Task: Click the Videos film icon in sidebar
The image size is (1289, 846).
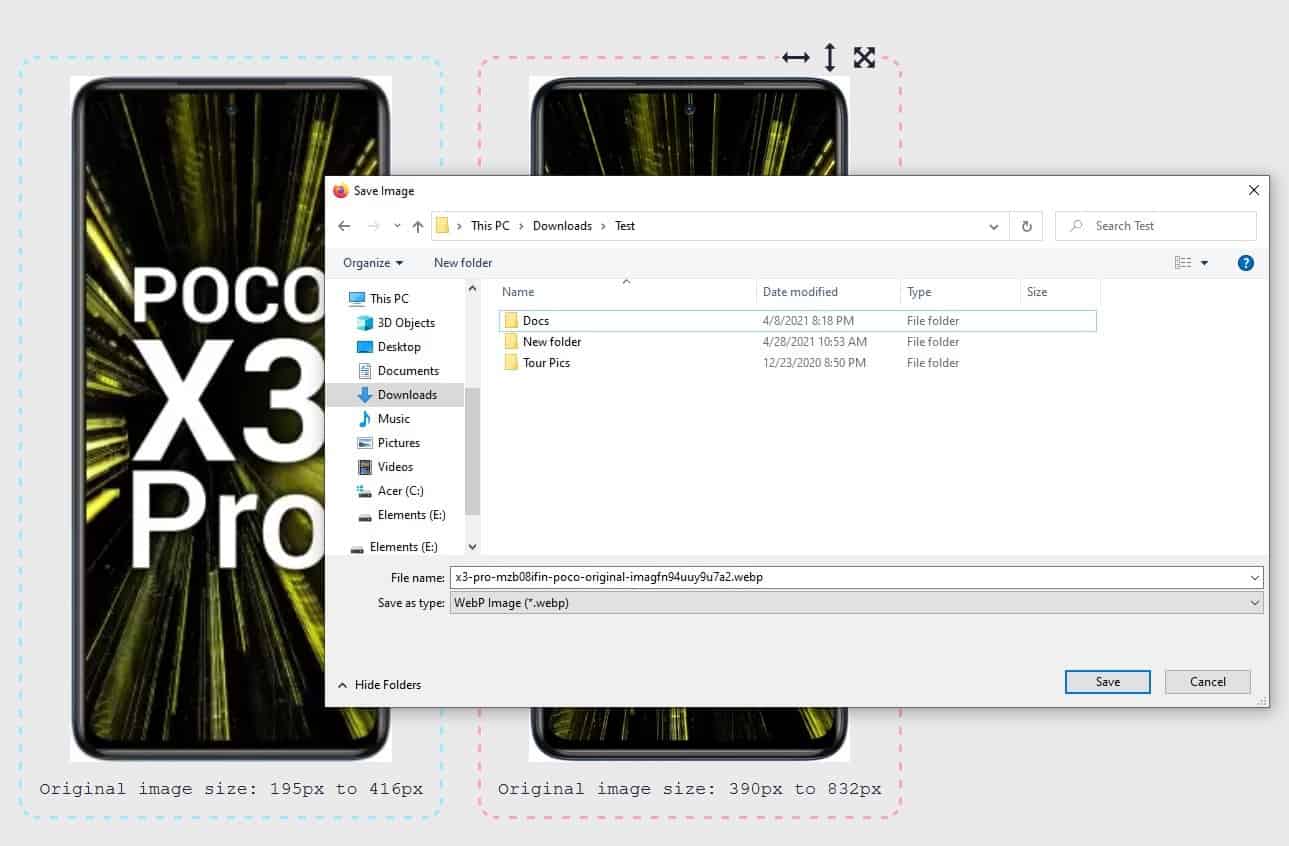Action: point(365,467)
